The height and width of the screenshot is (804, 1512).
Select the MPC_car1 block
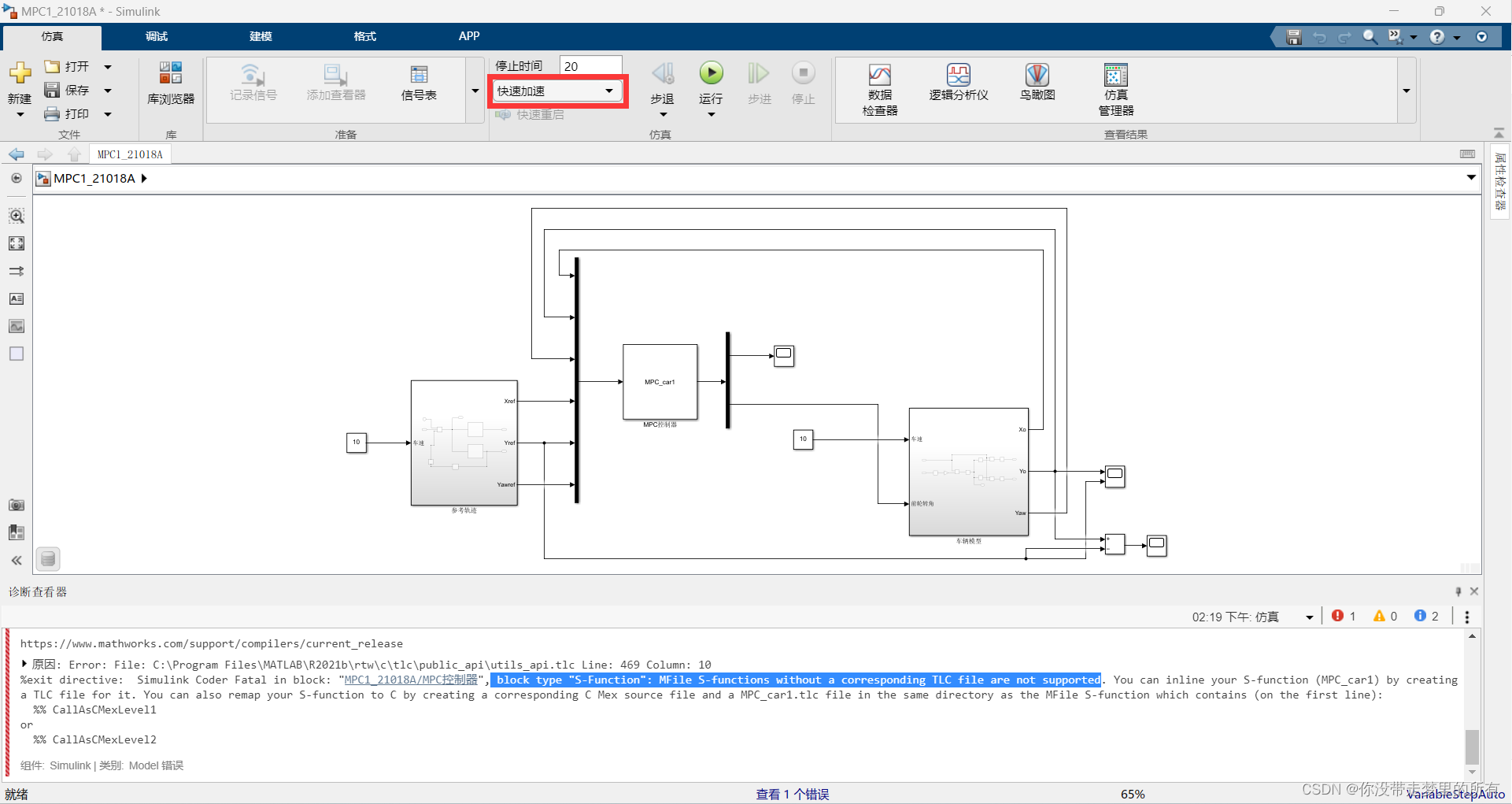click(660, 382)
